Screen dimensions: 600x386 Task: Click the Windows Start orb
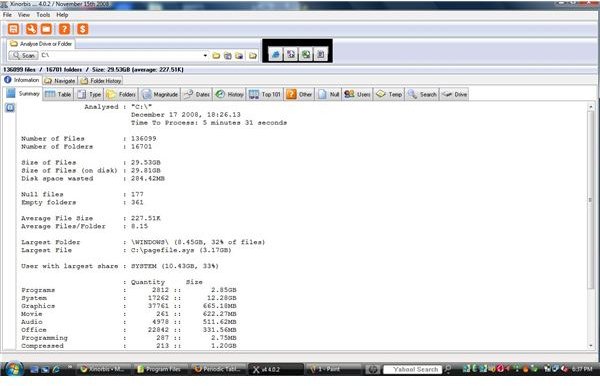(x=14, y=369)
